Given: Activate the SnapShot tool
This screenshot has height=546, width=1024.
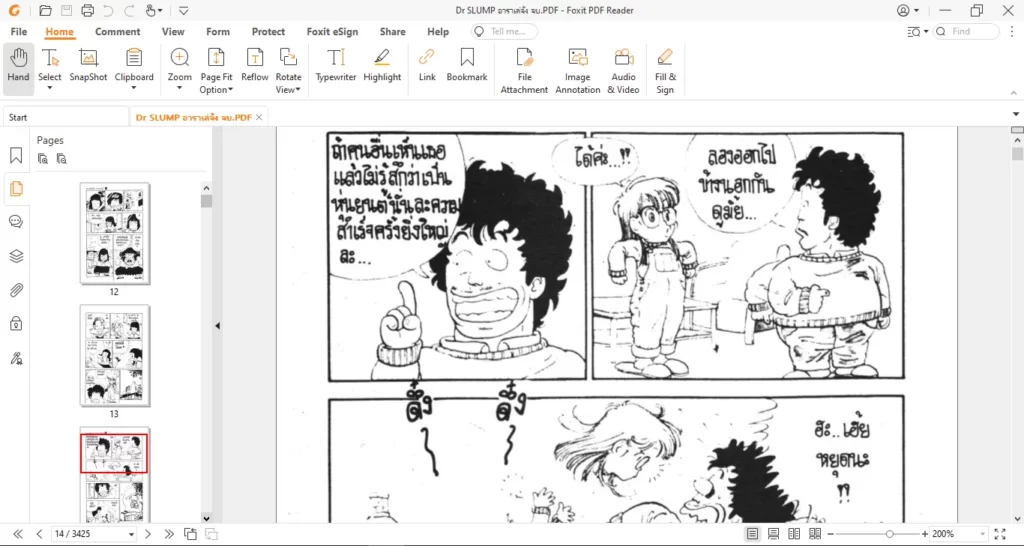Looking at the screenshot, I should point(88,65).
